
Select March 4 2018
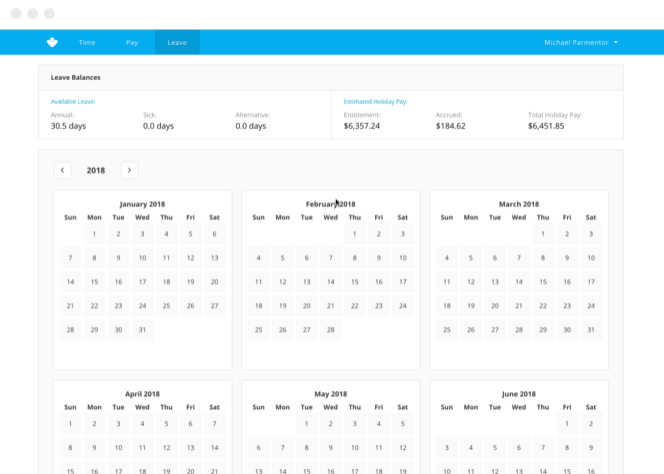(x=447, y=258)
